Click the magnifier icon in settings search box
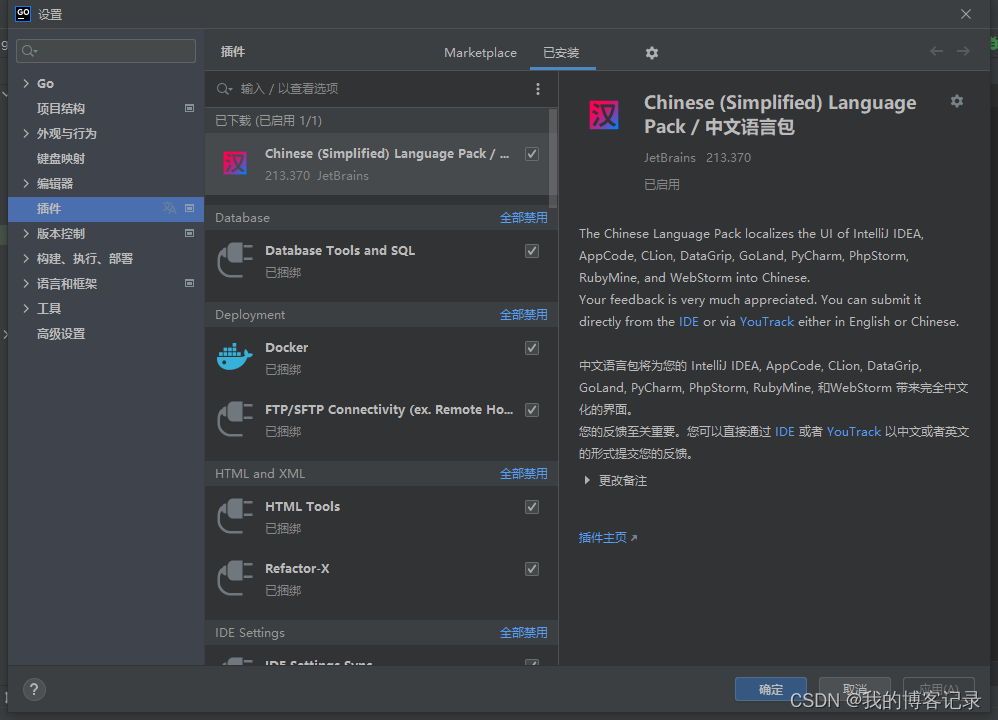Screen dimensions: 998x720 click(x=29, y=51)
